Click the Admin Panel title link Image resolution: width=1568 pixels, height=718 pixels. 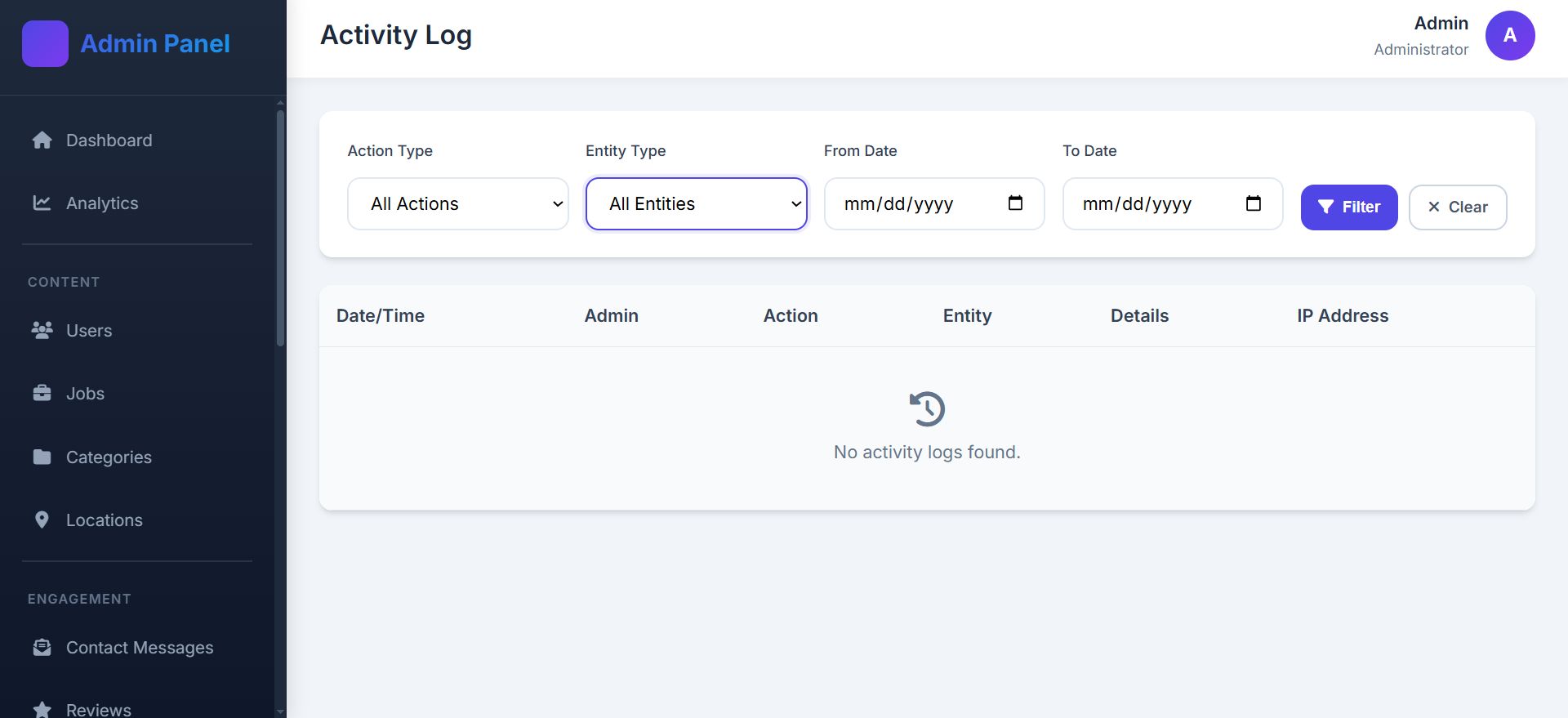[x=155, y=43]
